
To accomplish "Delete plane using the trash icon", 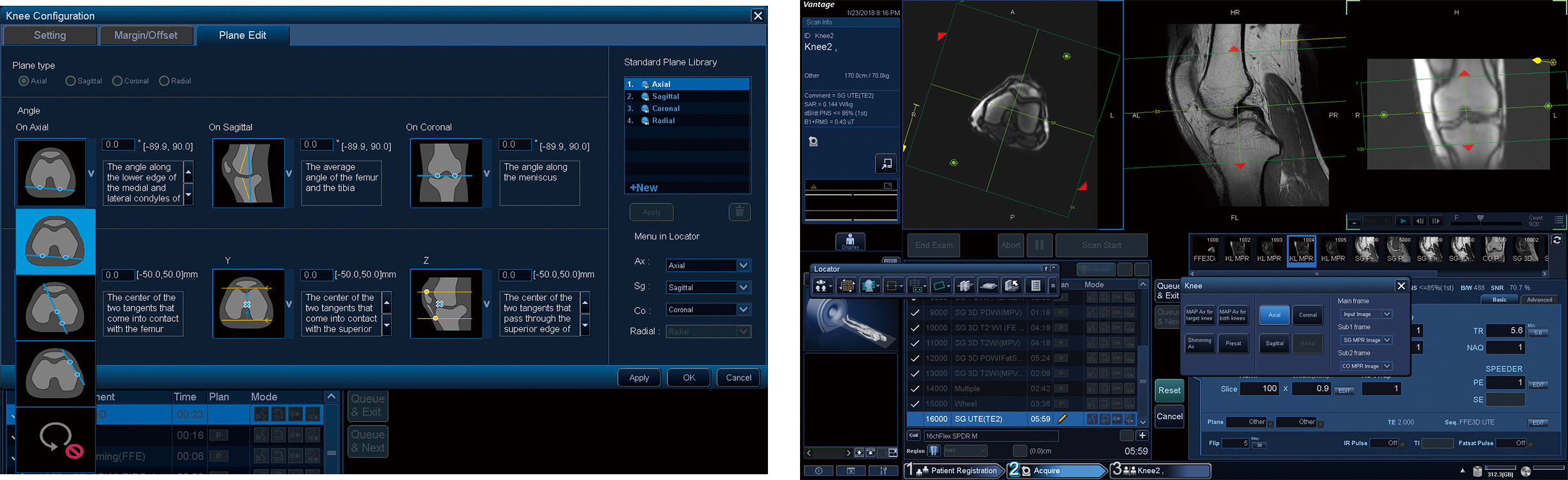I will coord(739,212).
